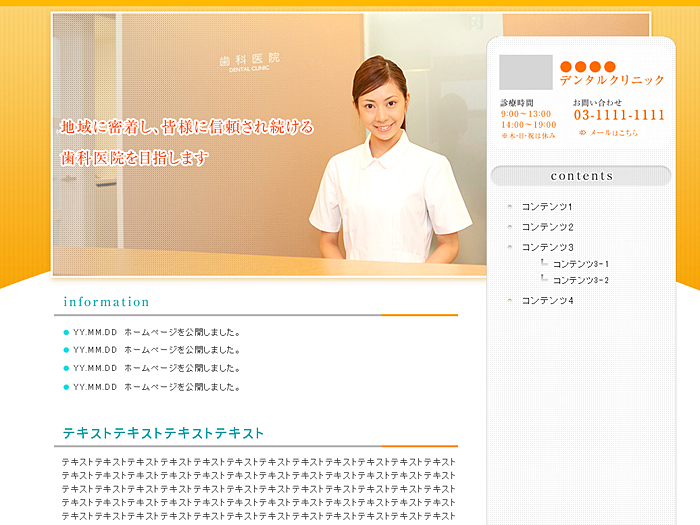This screenshot has width=700, height=525.
Task: Click the contents sidebar header
Action: coord(581,176)
